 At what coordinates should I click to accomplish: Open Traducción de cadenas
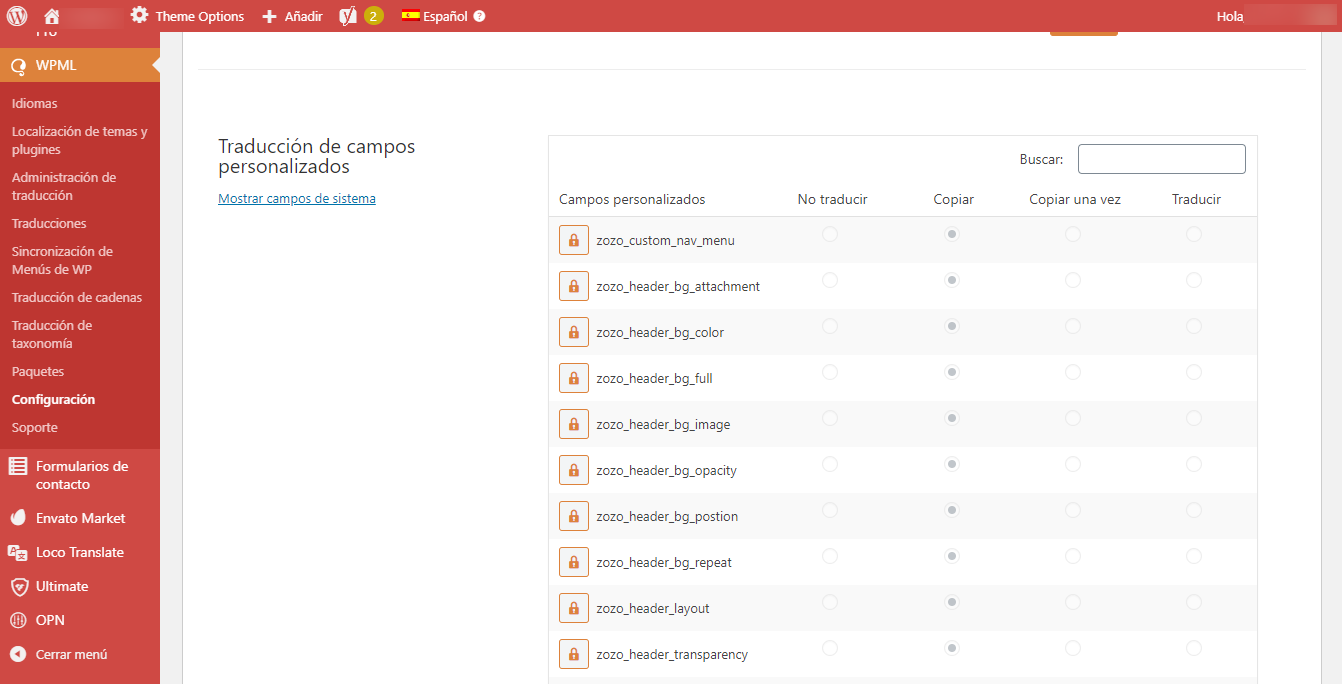pos(77,297)
